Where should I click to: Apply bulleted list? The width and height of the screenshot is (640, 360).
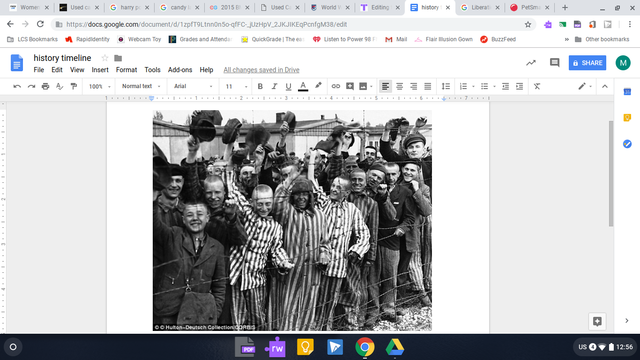(x=484, y=87)
